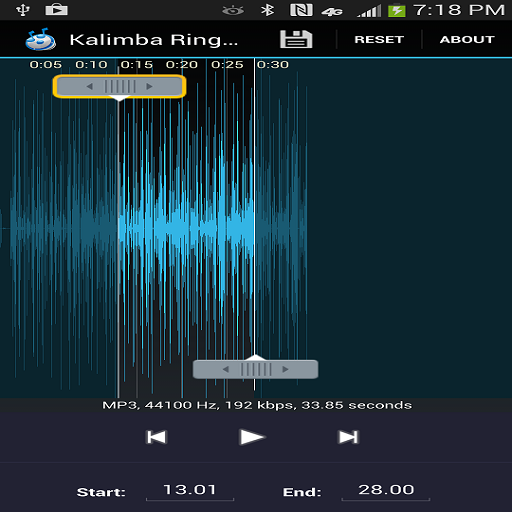
Task: Skip to clip end with forward icon
Action: (348, 437)
